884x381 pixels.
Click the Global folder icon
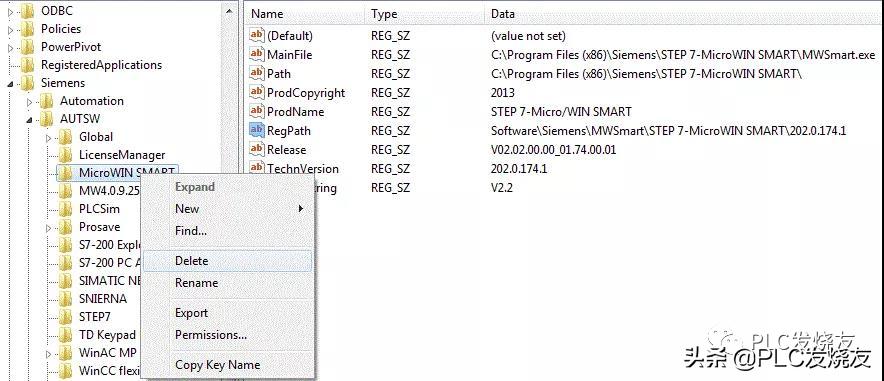66,137
